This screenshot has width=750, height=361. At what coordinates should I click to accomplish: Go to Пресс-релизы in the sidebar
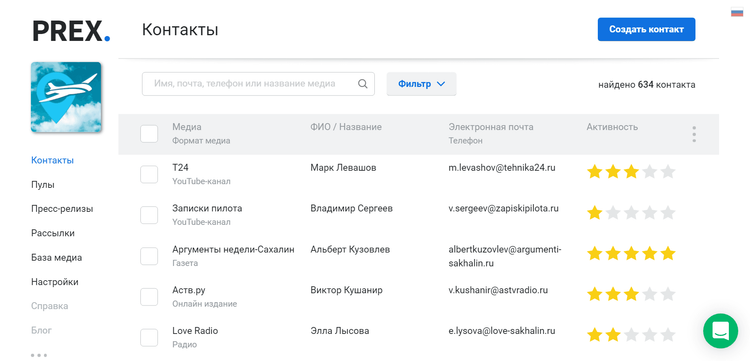(62, 209)
